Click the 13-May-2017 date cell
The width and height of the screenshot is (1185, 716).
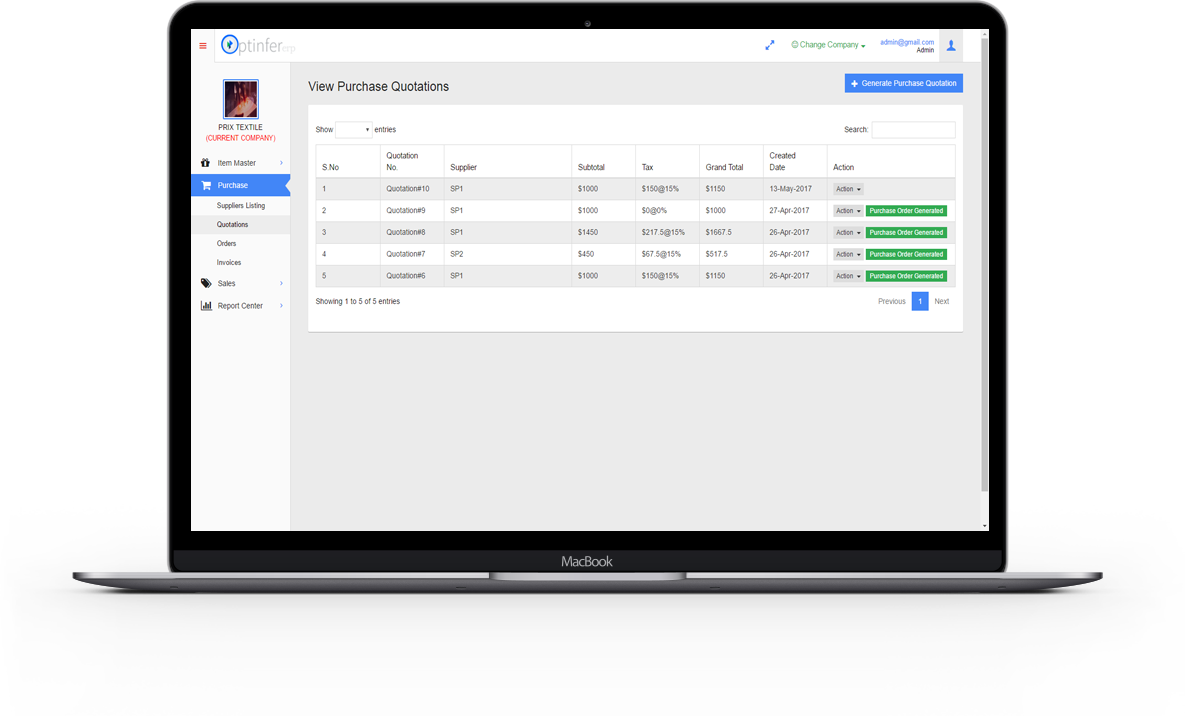coord(795,189)
